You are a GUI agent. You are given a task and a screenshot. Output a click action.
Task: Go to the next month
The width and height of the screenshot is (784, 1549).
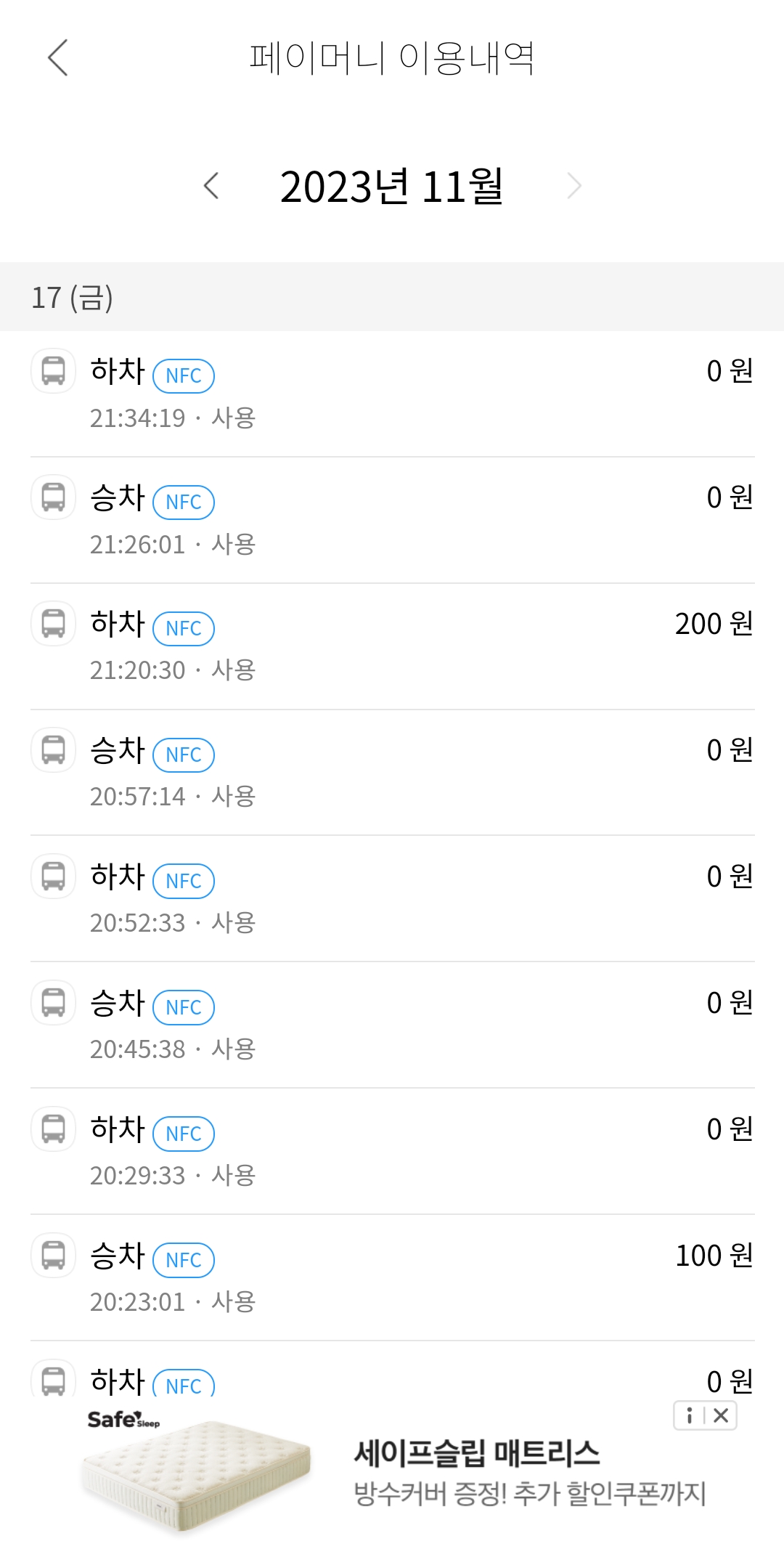pos(573,186)
